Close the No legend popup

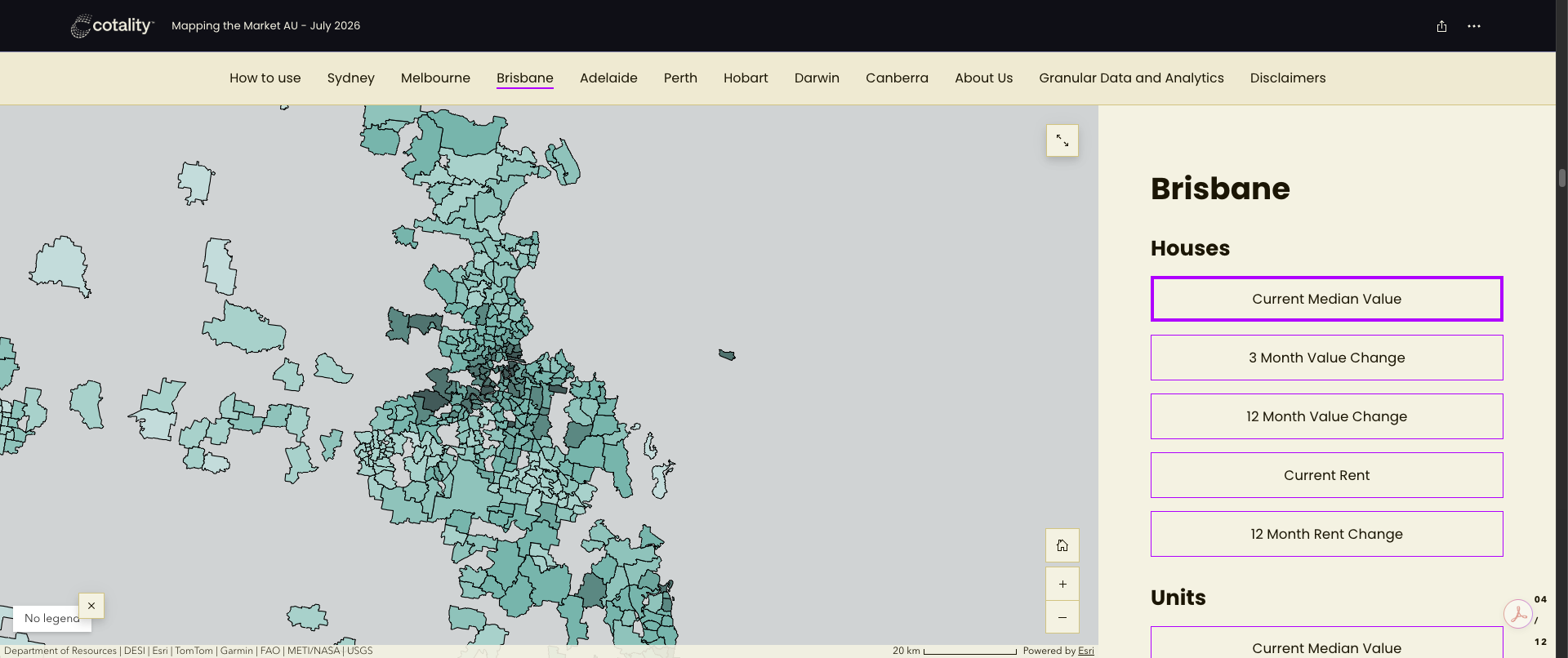(91, 606)
